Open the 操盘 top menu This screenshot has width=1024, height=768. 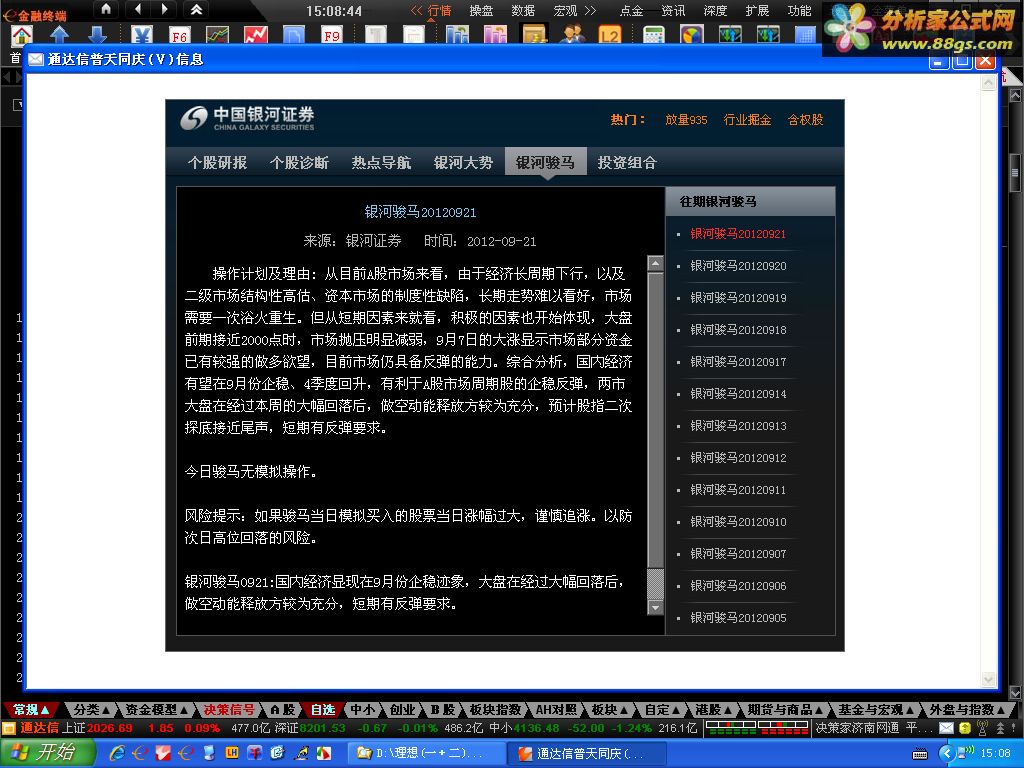click(481, 10)
